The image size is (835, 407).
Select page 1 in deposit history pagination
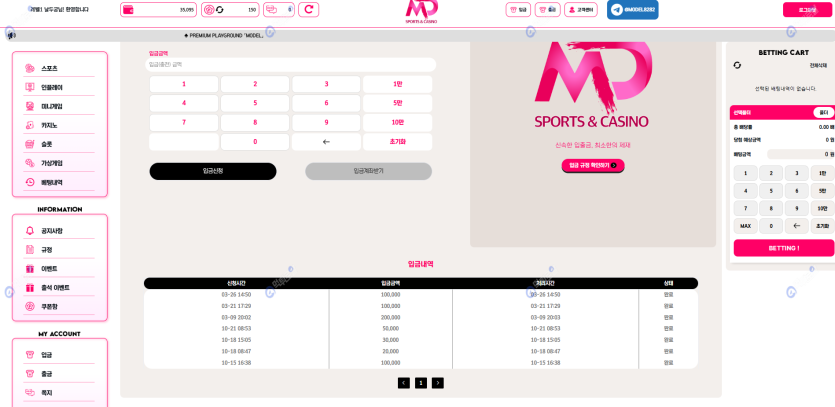tap(421, 382)
